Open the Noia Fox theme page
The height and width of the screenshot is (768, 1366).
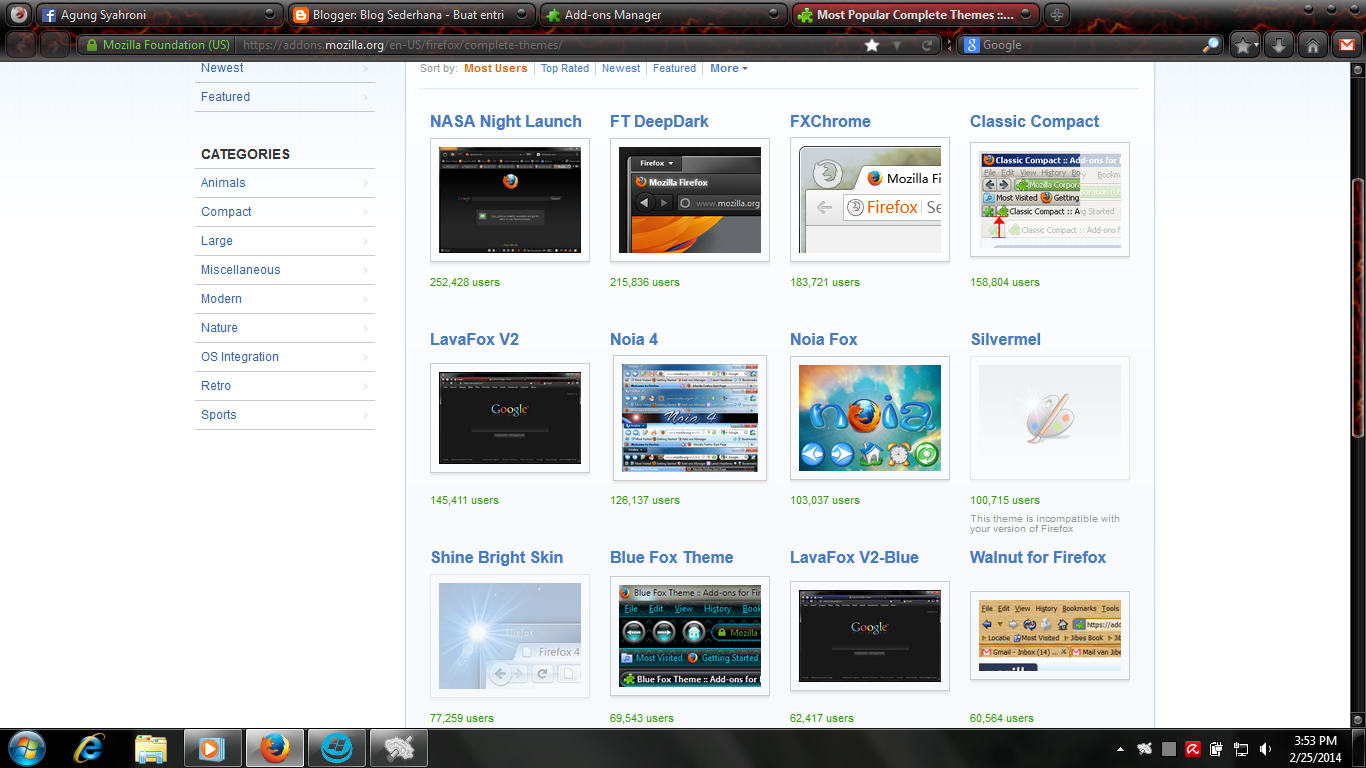point(823,339)
